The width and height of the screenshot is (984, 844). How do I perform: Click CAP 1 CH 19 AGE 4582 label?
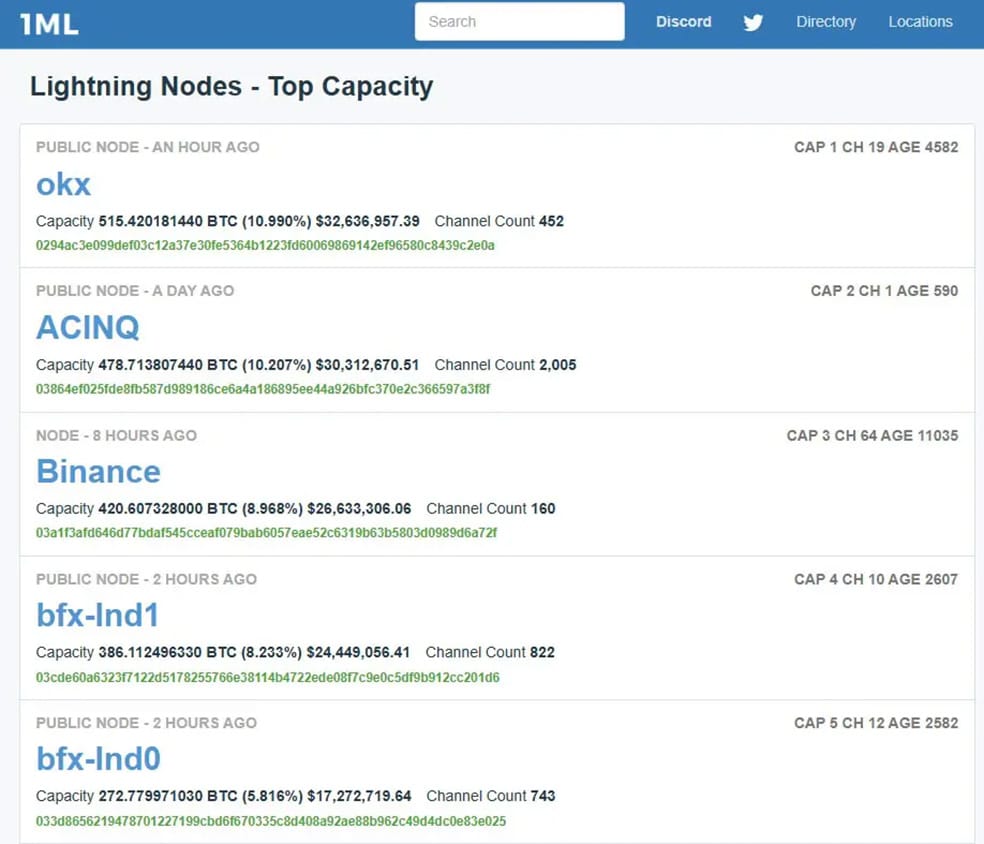pos(876,147)
